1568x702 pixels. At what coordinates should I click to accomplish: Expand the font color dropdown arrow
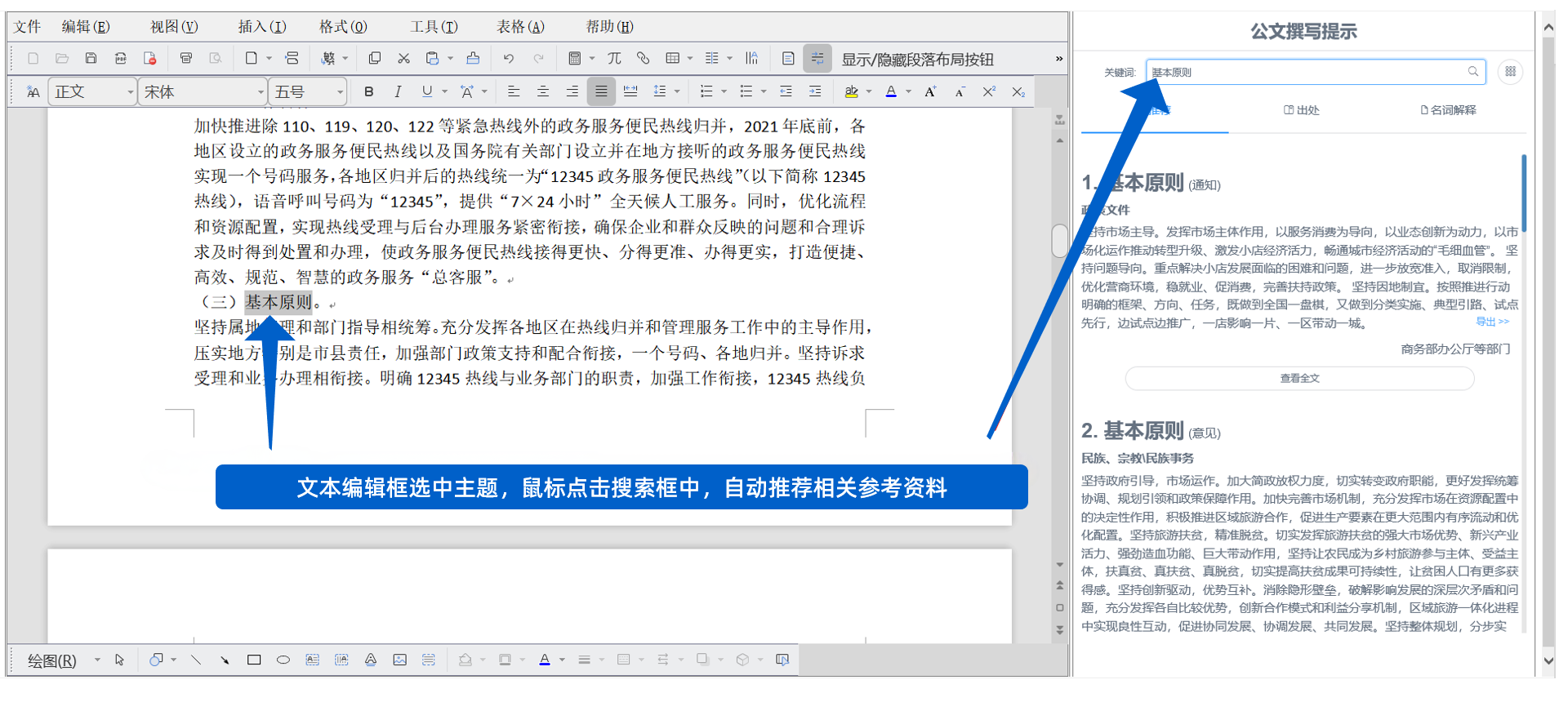(908, 91)
